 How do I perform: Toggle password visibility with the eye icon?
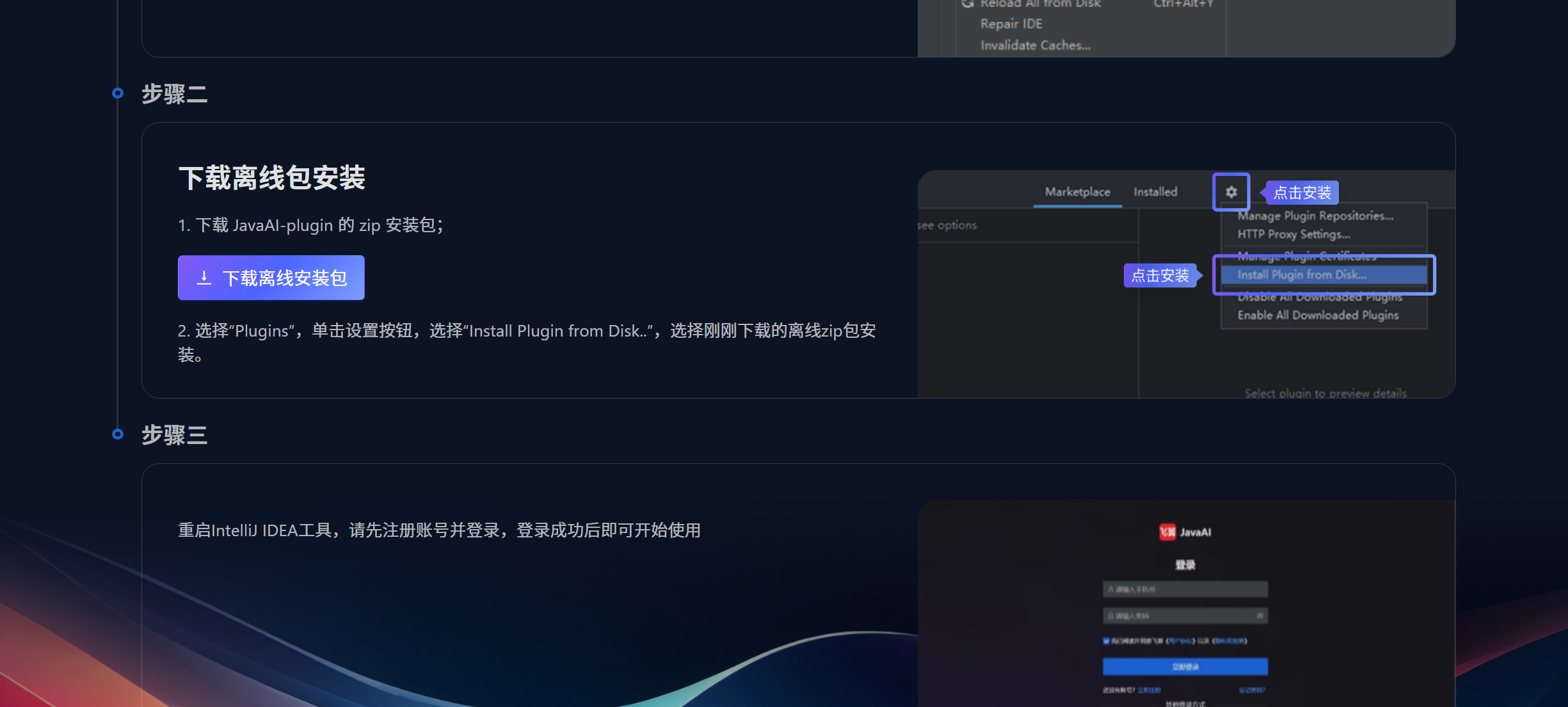(1261, 616)
